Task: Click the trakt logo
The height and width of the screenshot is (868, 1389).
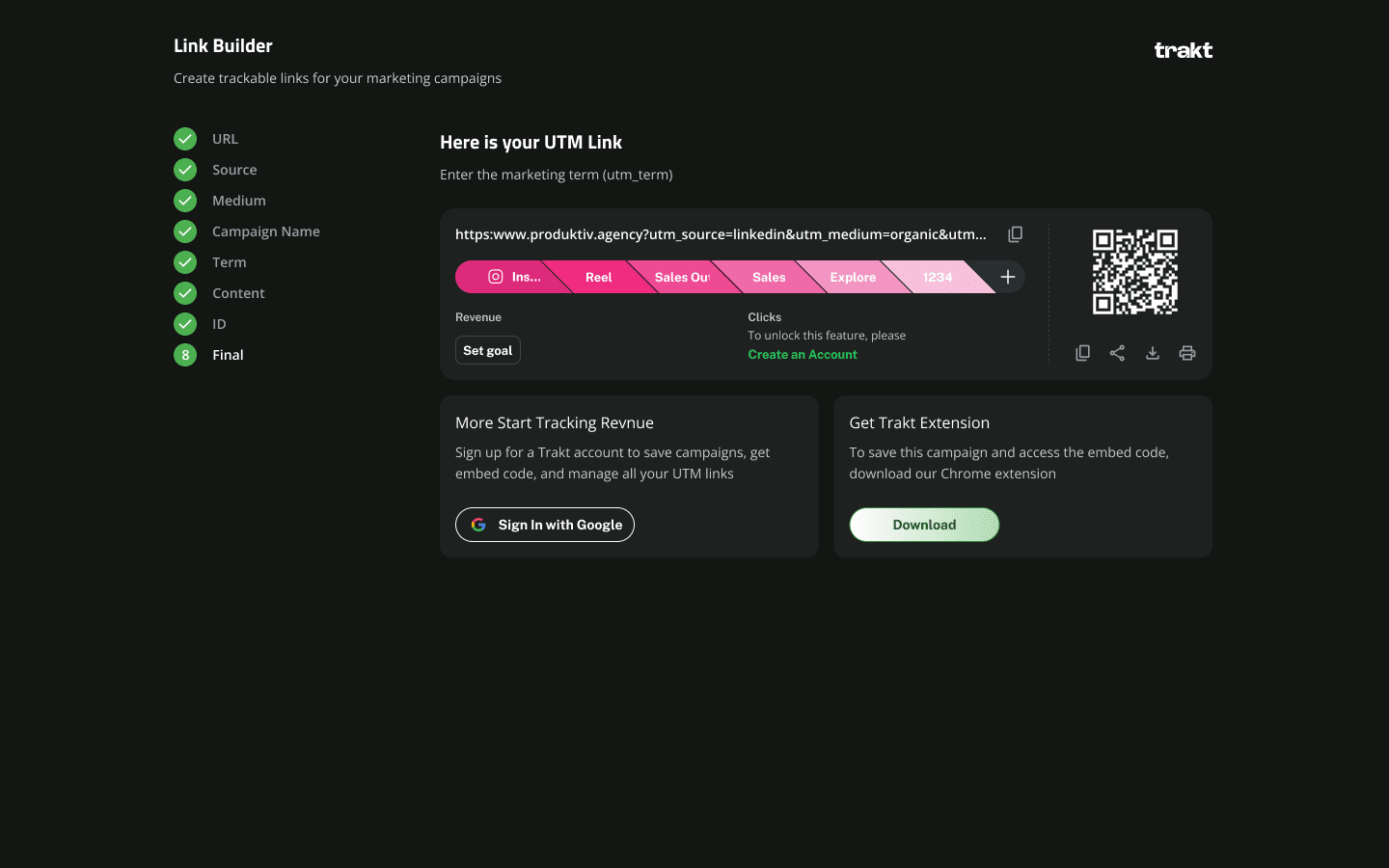Action: [x=1184, y=50]
